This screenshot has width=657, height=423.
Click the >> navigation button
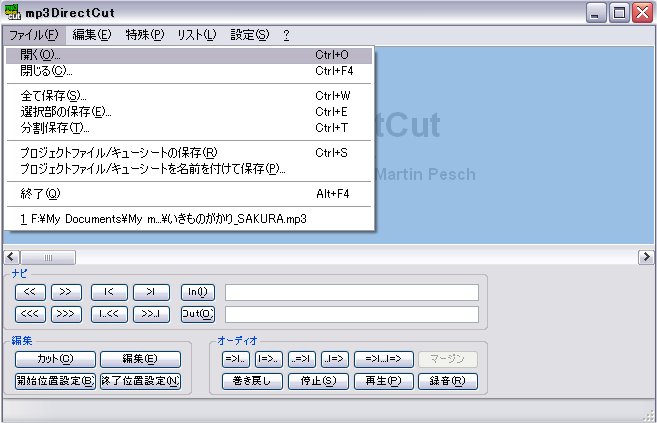pos(66,292)
